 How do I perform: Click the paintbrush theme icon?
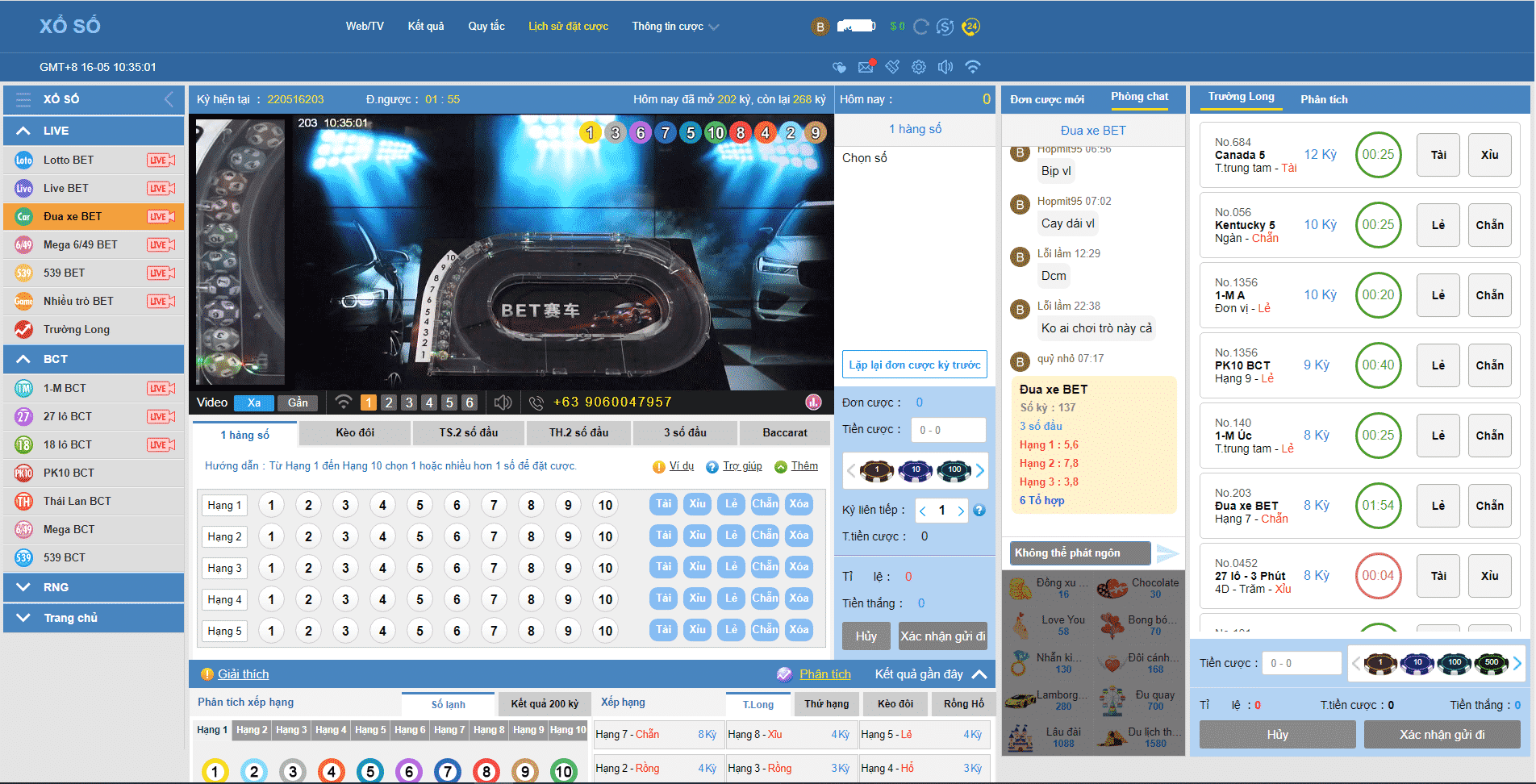[x=892, y=67]
